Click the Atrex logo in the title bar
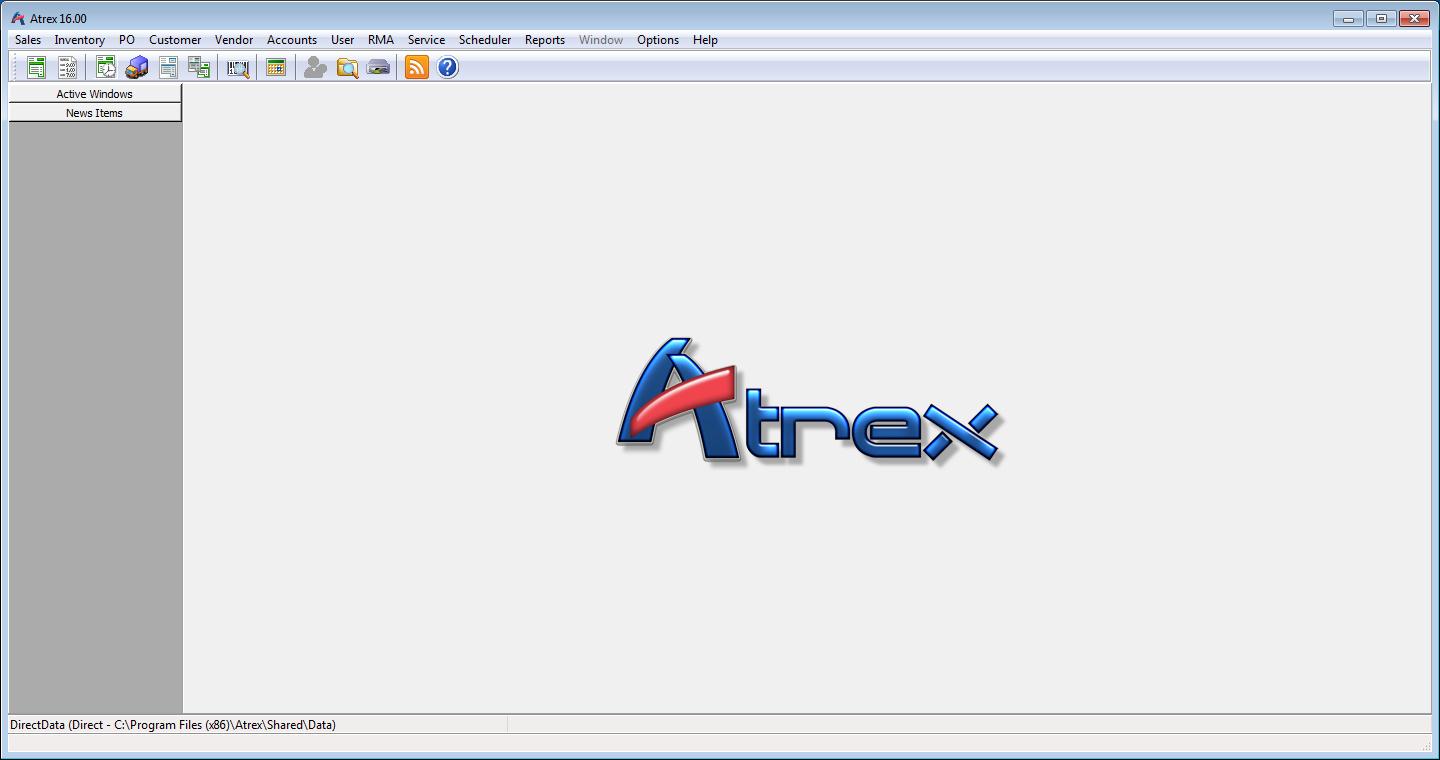The height and width of the screenshot is (760, 1440). (x=17, y=17)
